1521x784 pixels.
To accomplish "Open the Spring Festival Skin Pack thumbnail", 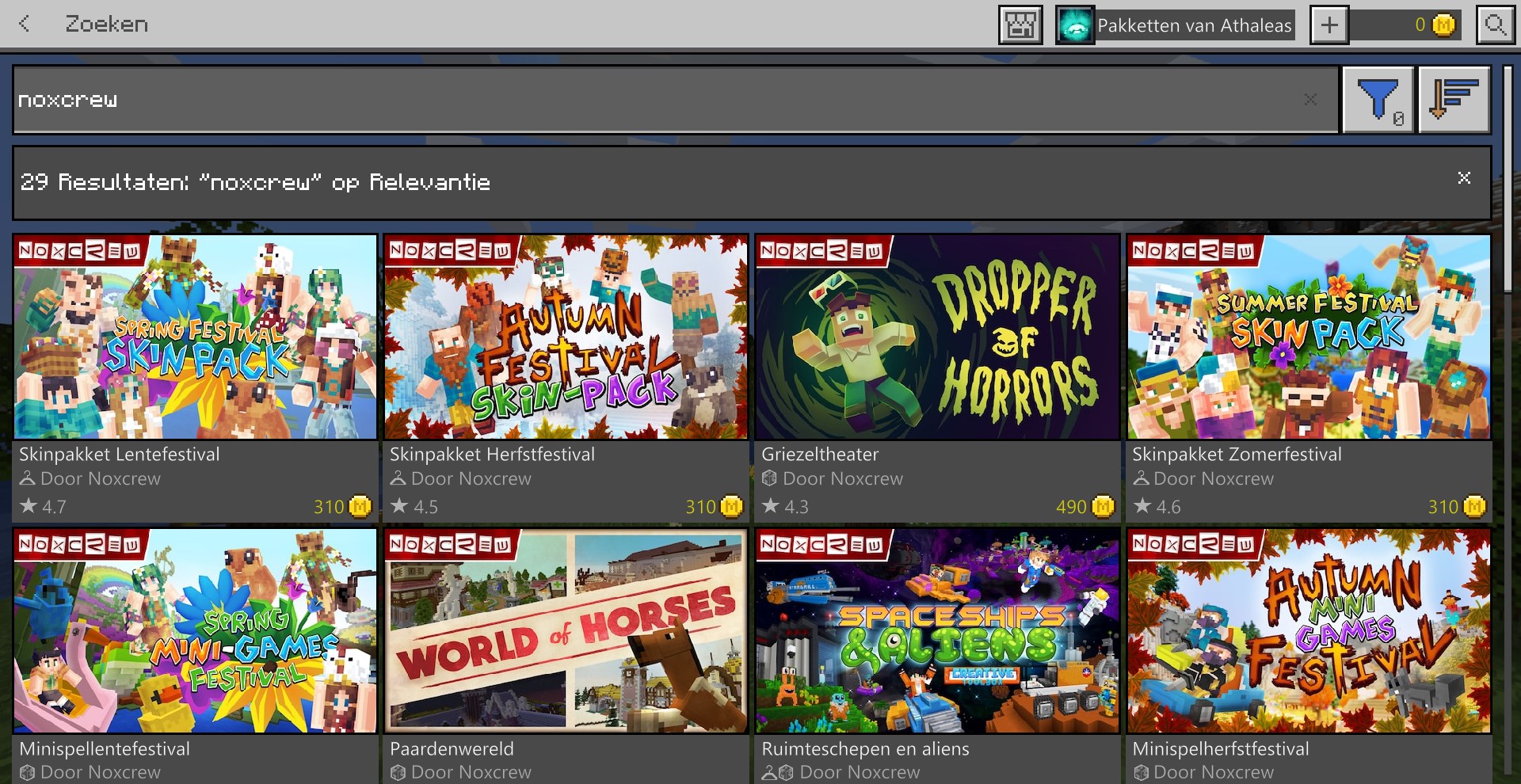I will click(x=195, y=337).
